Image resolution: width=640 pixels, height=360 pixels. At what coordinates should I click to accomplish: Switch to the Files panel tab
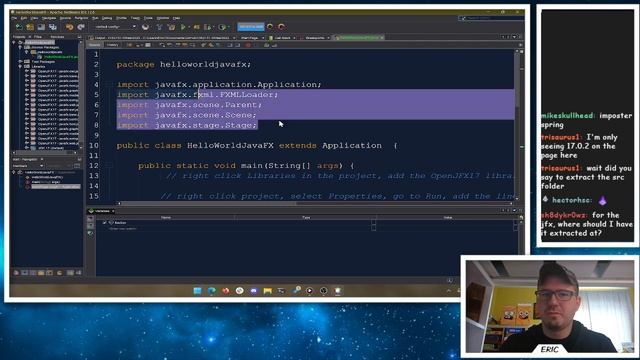(38, 37)
